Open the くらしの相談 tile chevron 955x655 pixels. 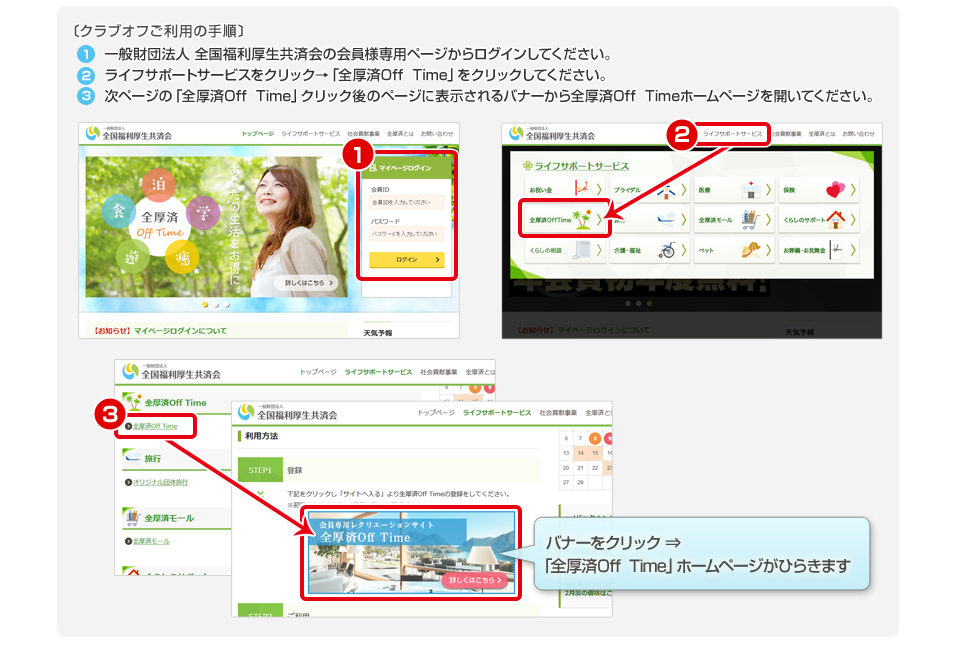(x=599, y=250)
